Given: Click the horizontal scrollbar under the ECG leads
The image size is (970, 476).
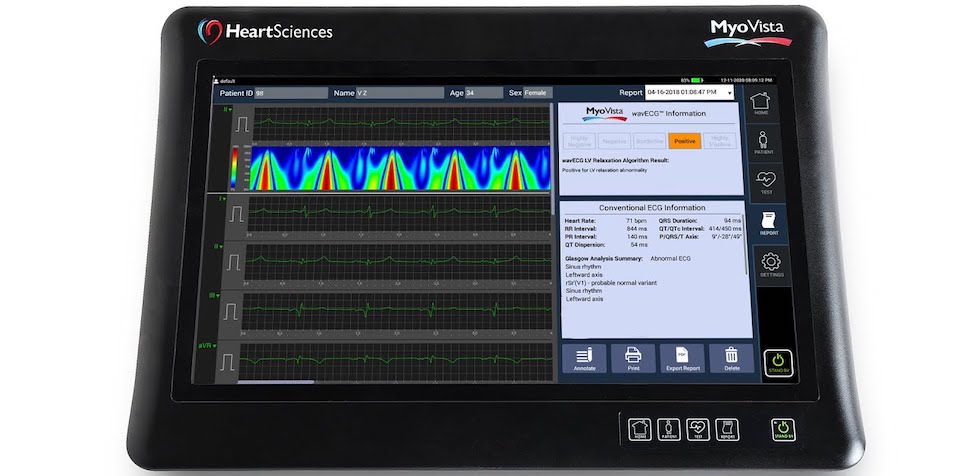Looking at the screenshot, I should point(275,382).
